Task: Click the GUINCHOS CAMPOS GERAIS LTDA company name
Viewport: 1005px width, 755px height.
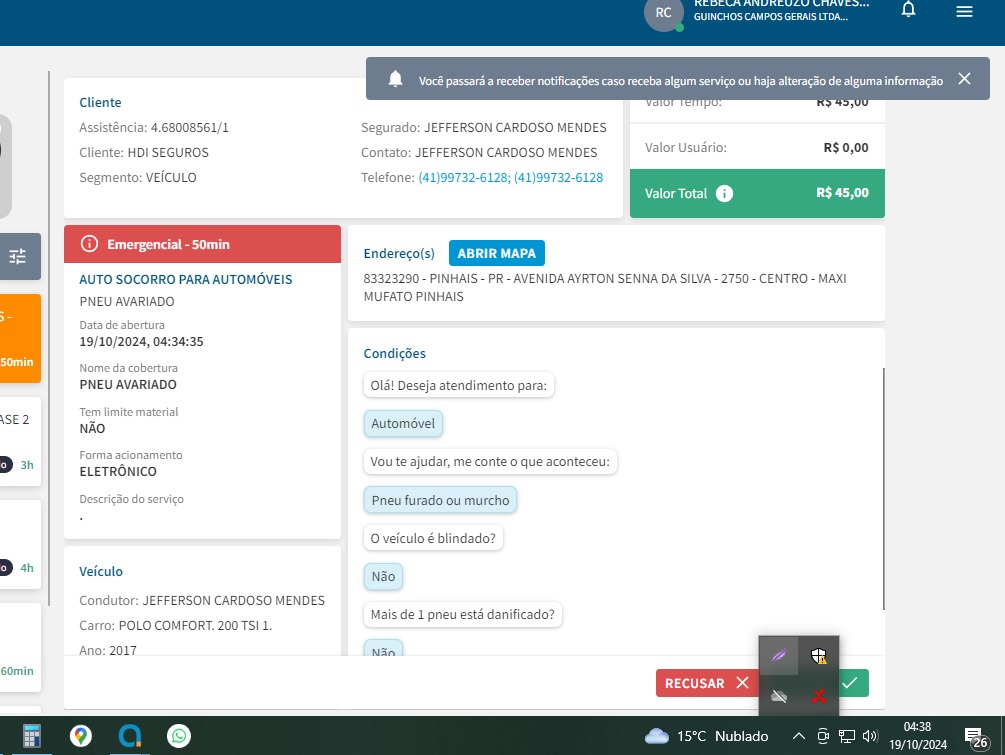Action: (x=770, y=17)
